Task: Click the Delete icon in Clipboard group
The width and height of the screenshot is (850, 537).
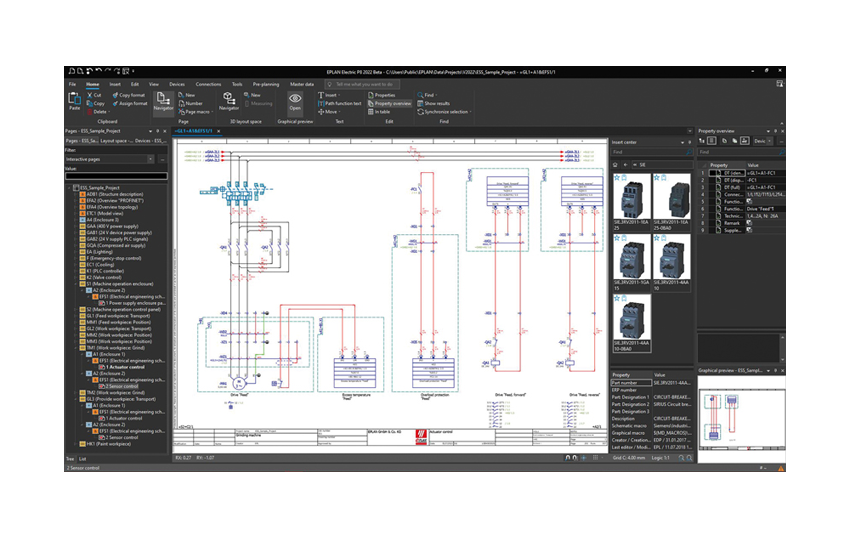Action: click(x=90, y=112)
